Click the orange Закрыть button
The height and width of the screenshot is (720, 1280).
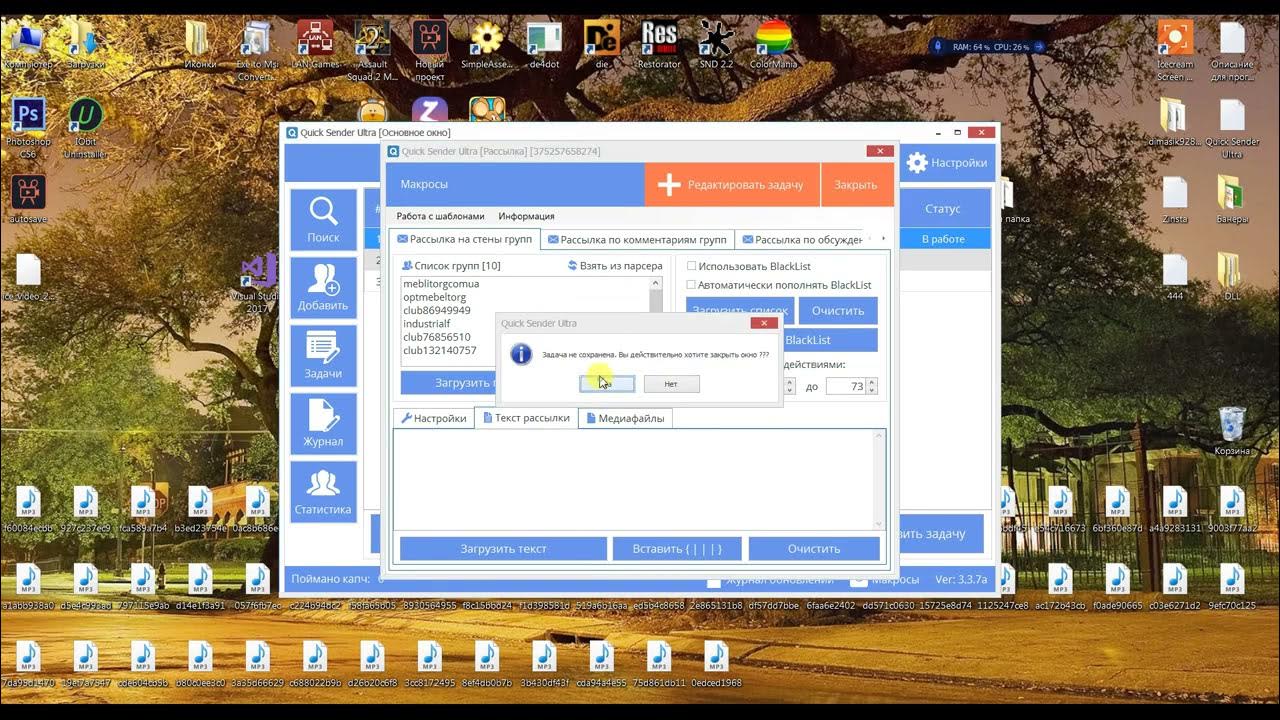pyautogui.click(x=856, y=184)
